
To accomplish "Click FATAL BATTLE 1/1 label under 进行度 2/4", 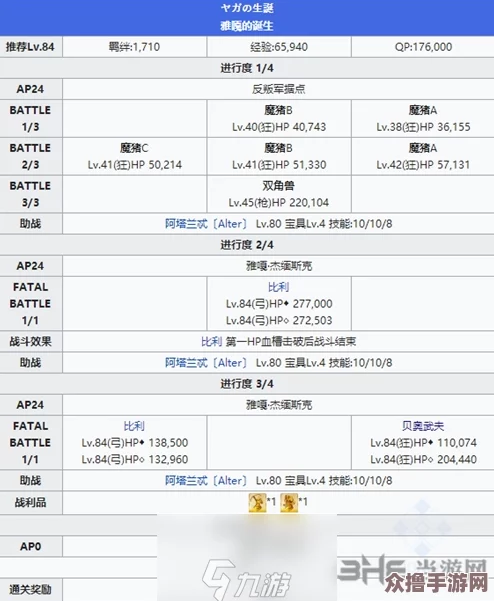I will (31, 304).
